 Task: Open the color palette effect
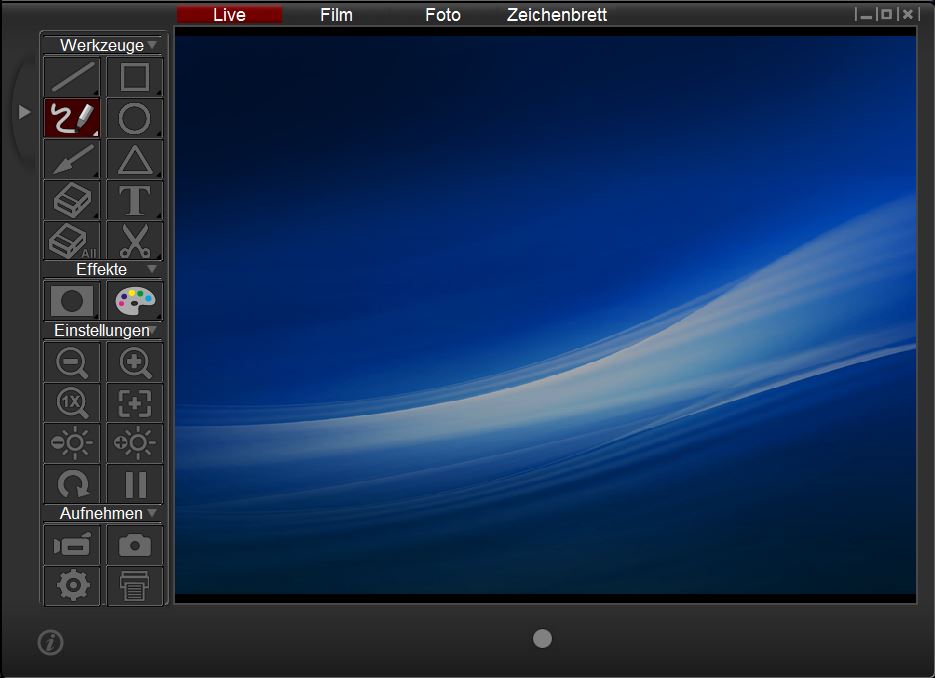point(135,300)
